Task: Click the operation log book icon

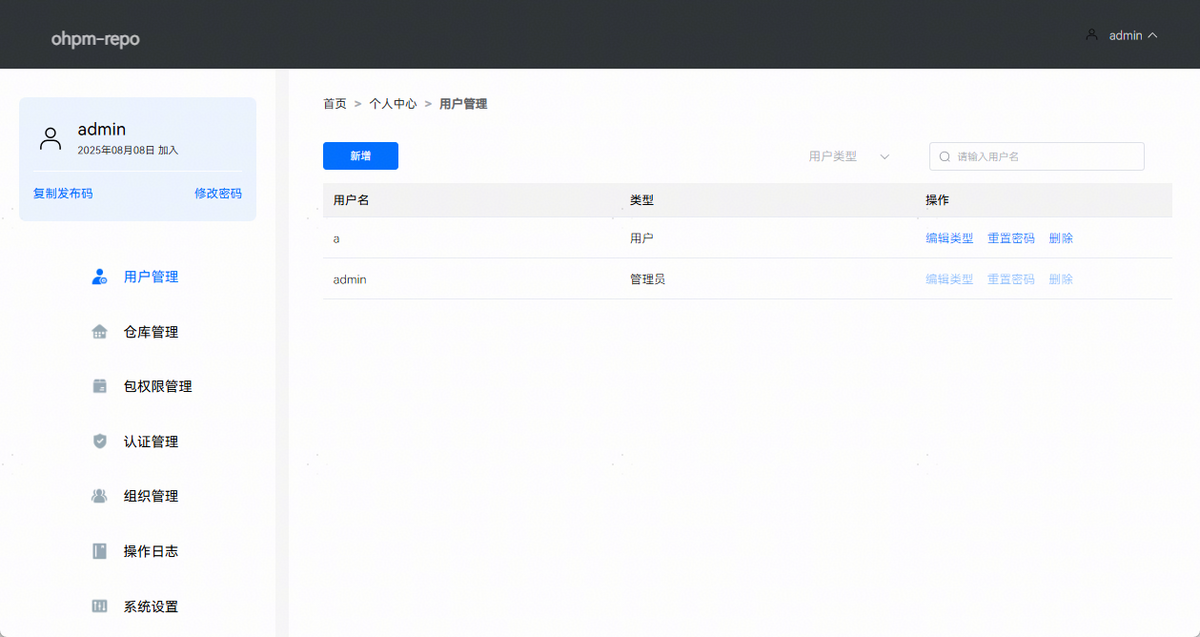Action: point(99,551)
